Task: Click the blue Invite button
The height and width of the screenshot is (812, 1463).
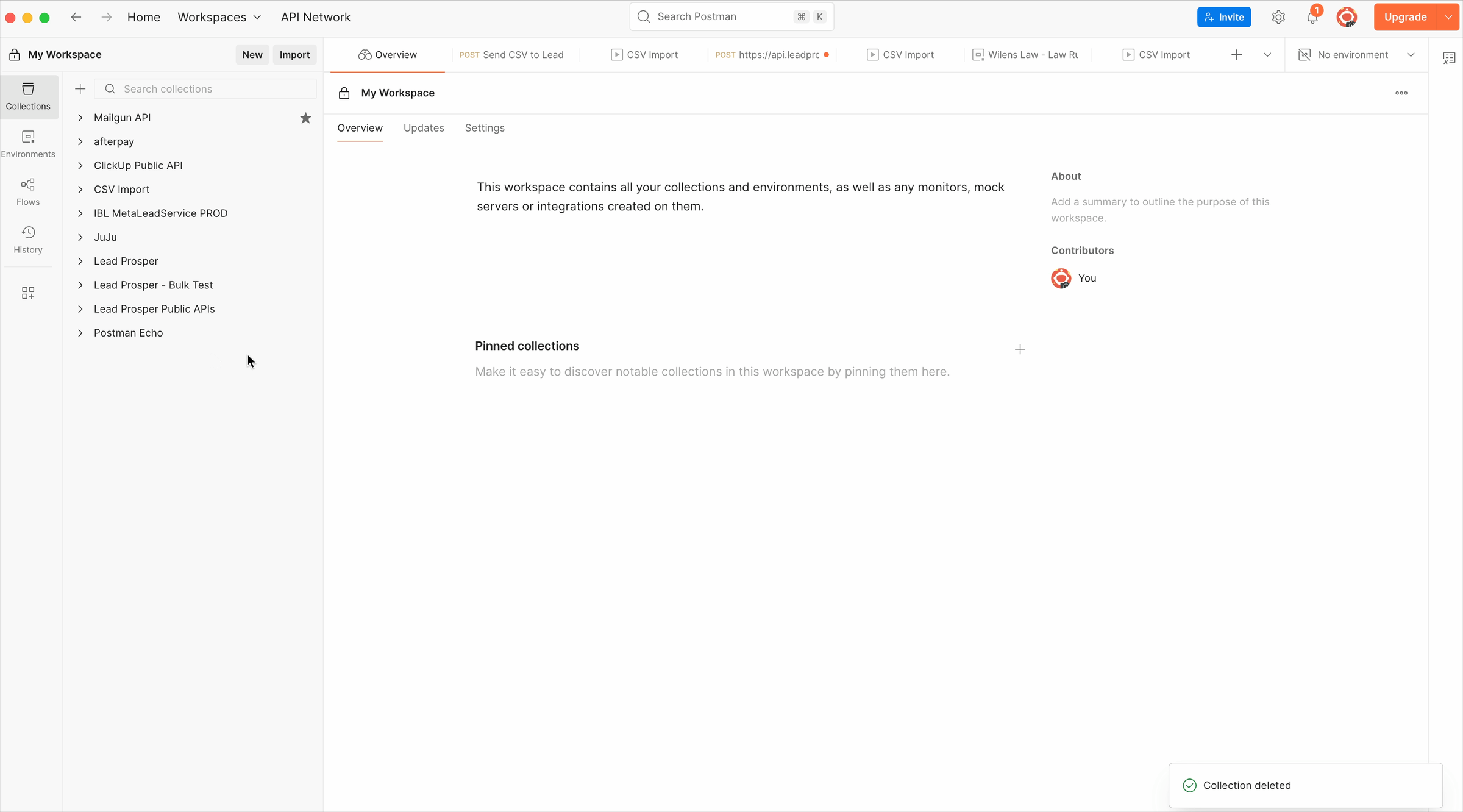Action: [1223, 17]
